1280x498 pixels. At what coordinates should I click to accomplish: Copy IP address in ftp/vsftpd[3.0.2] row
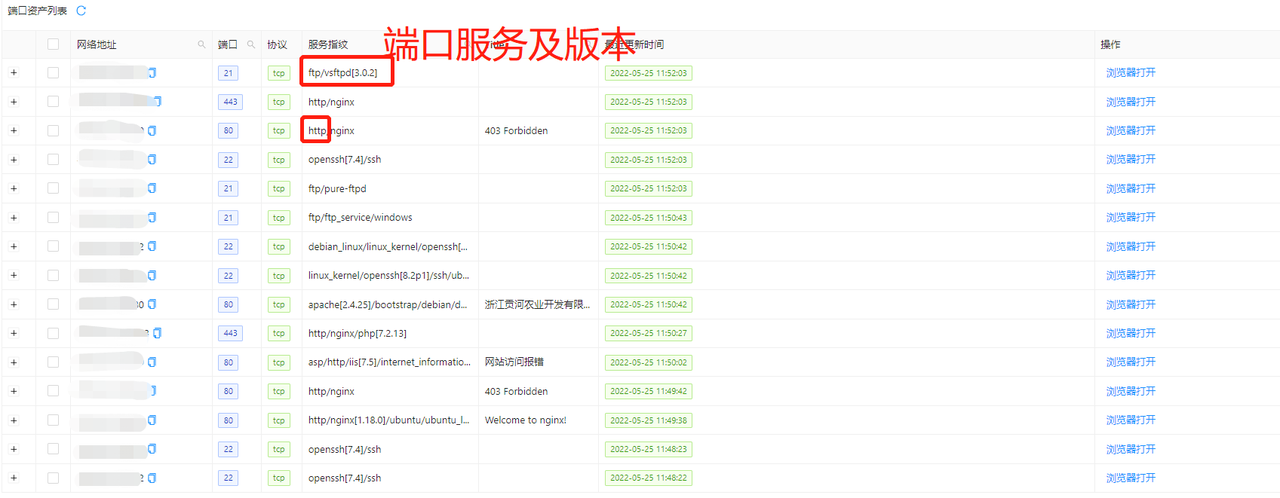[x=153, y=73]
